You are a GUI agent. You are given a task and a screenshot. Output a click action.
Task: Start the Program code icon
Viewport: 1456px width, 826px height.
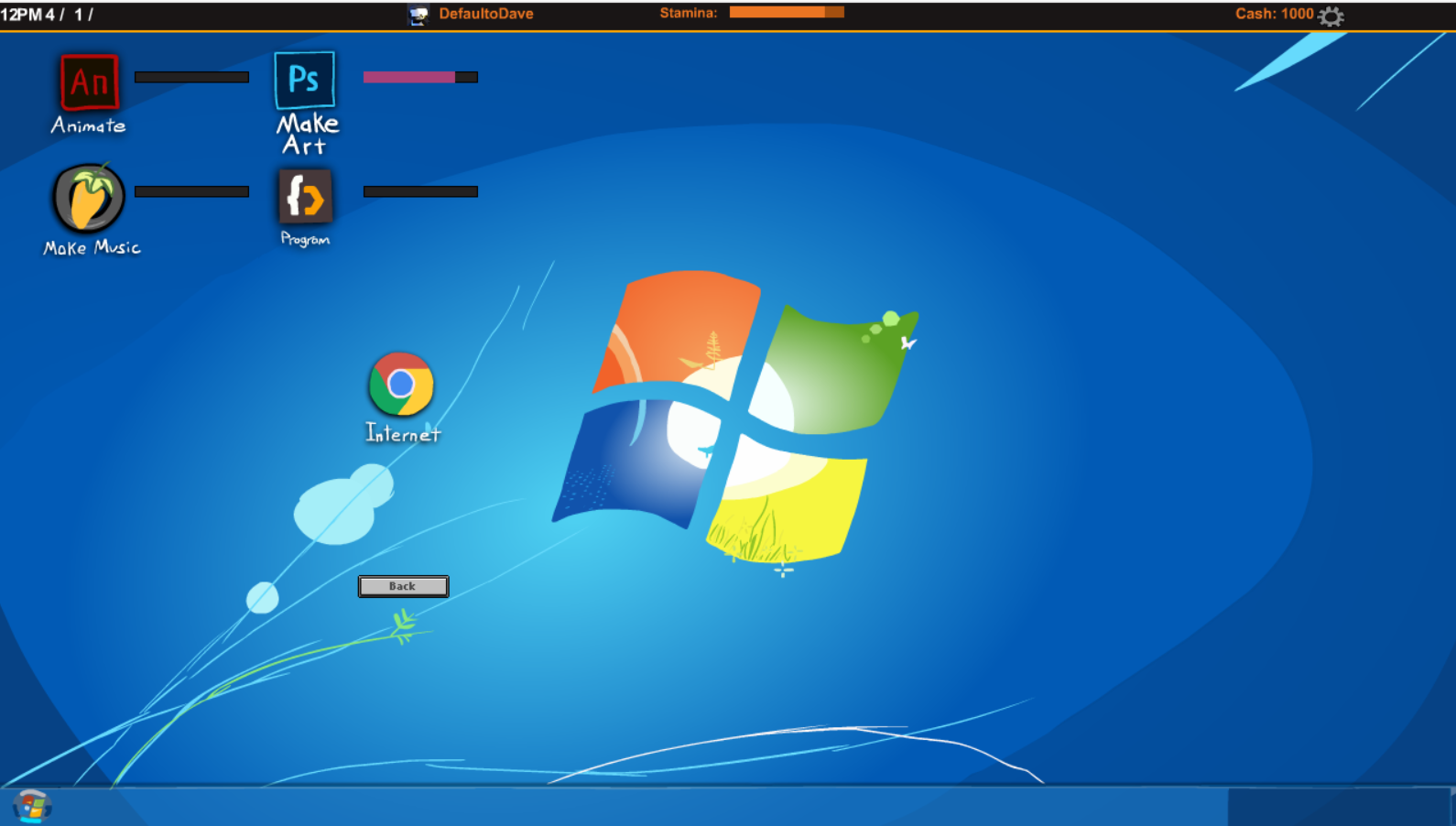[305, 196]
